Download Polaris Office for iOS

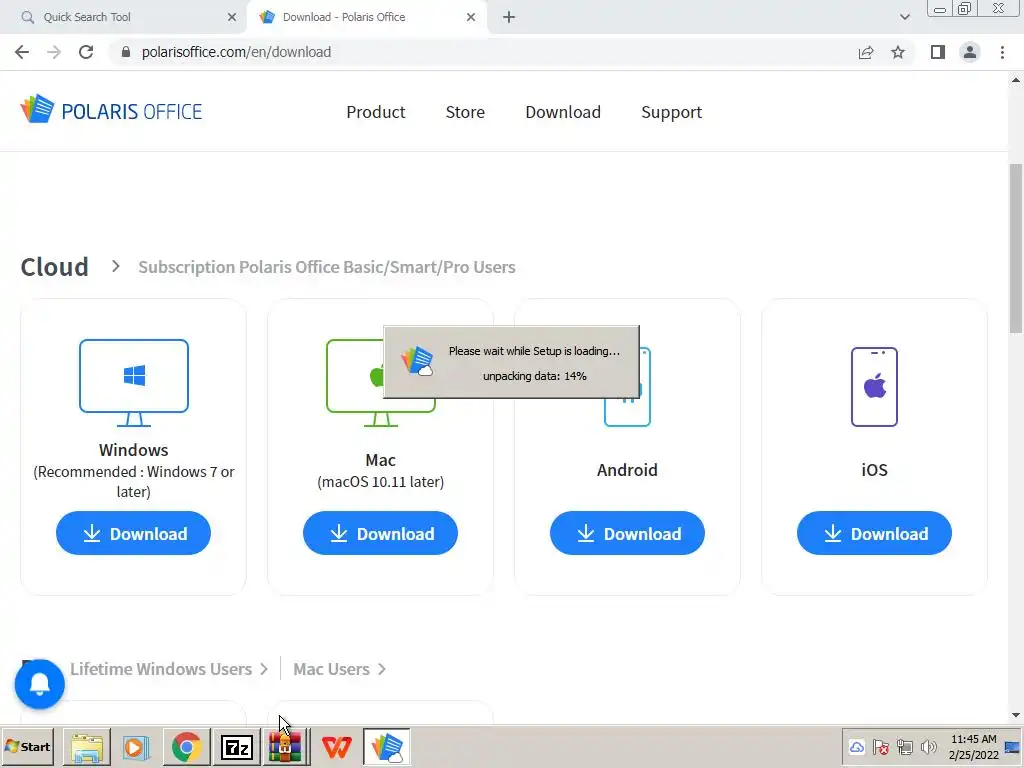pyautogui.click(x=874, y=533)
